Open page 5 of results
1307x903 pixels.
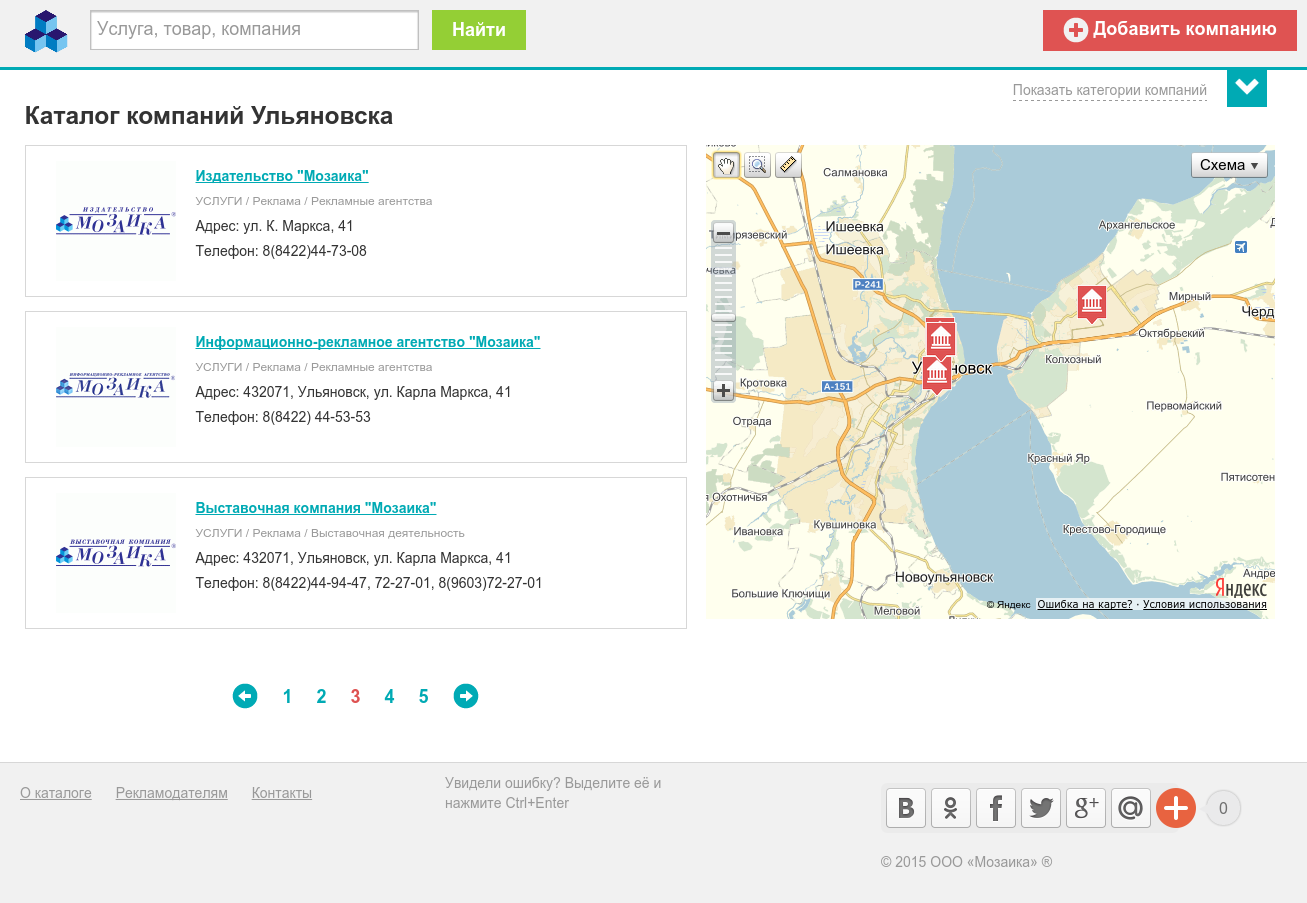[x=424, y=697]
